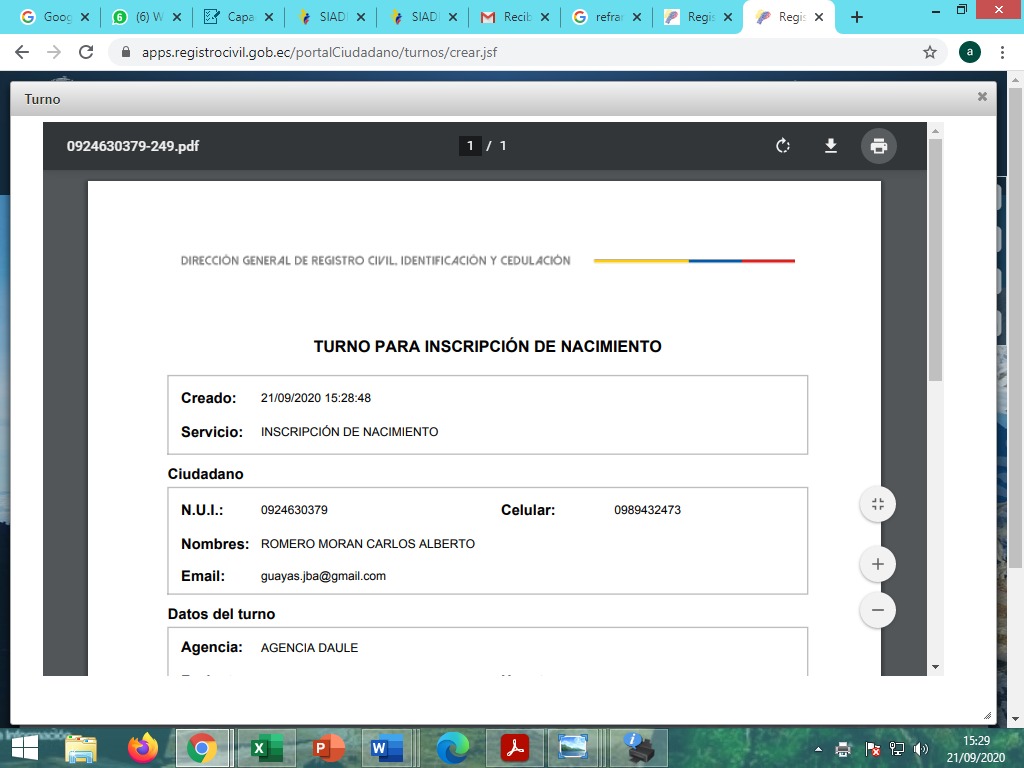Close the Turno dialog

[982, 97]
